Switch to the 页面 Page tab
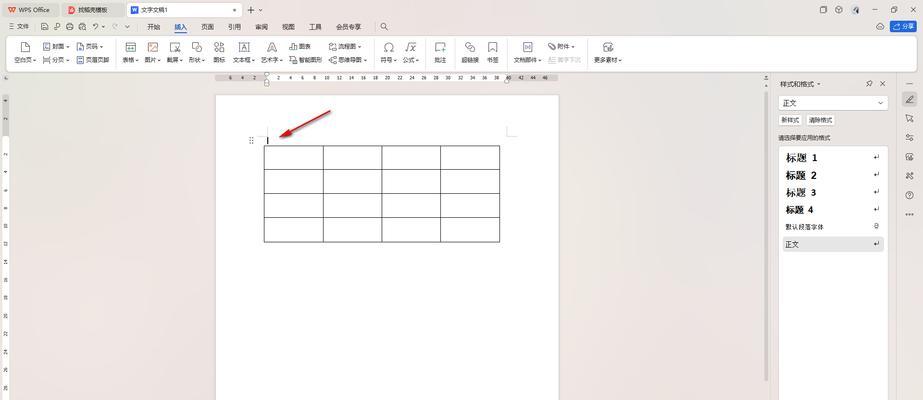Image resolution: width=923 pixels, height=400 pixels. tap(207, 27)
